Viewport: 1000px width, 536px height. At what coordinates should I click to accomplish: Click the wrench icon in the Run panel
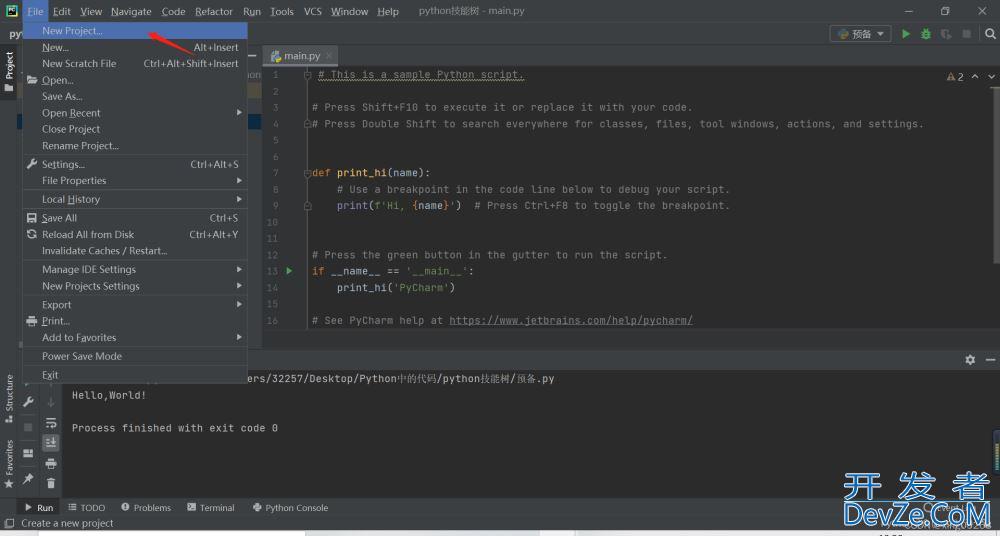pos(28,402)
